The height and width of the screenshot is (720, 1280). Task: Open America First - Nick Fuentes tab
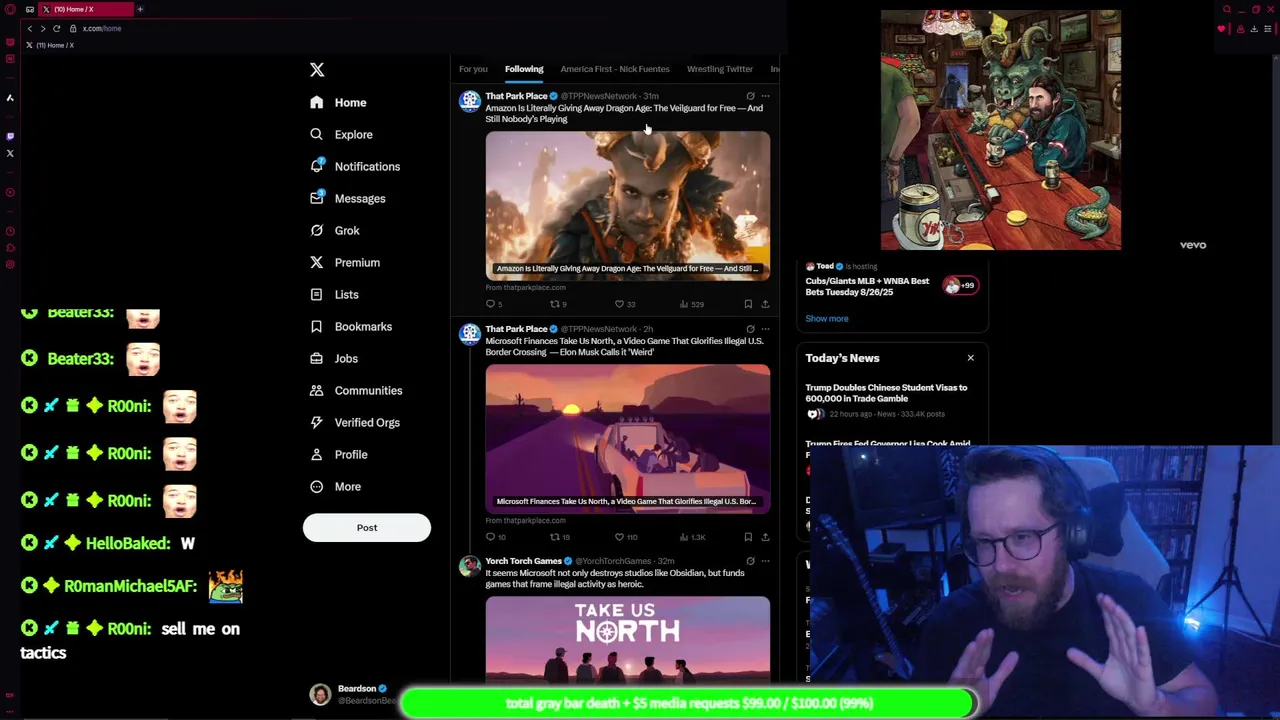[615, 69]
